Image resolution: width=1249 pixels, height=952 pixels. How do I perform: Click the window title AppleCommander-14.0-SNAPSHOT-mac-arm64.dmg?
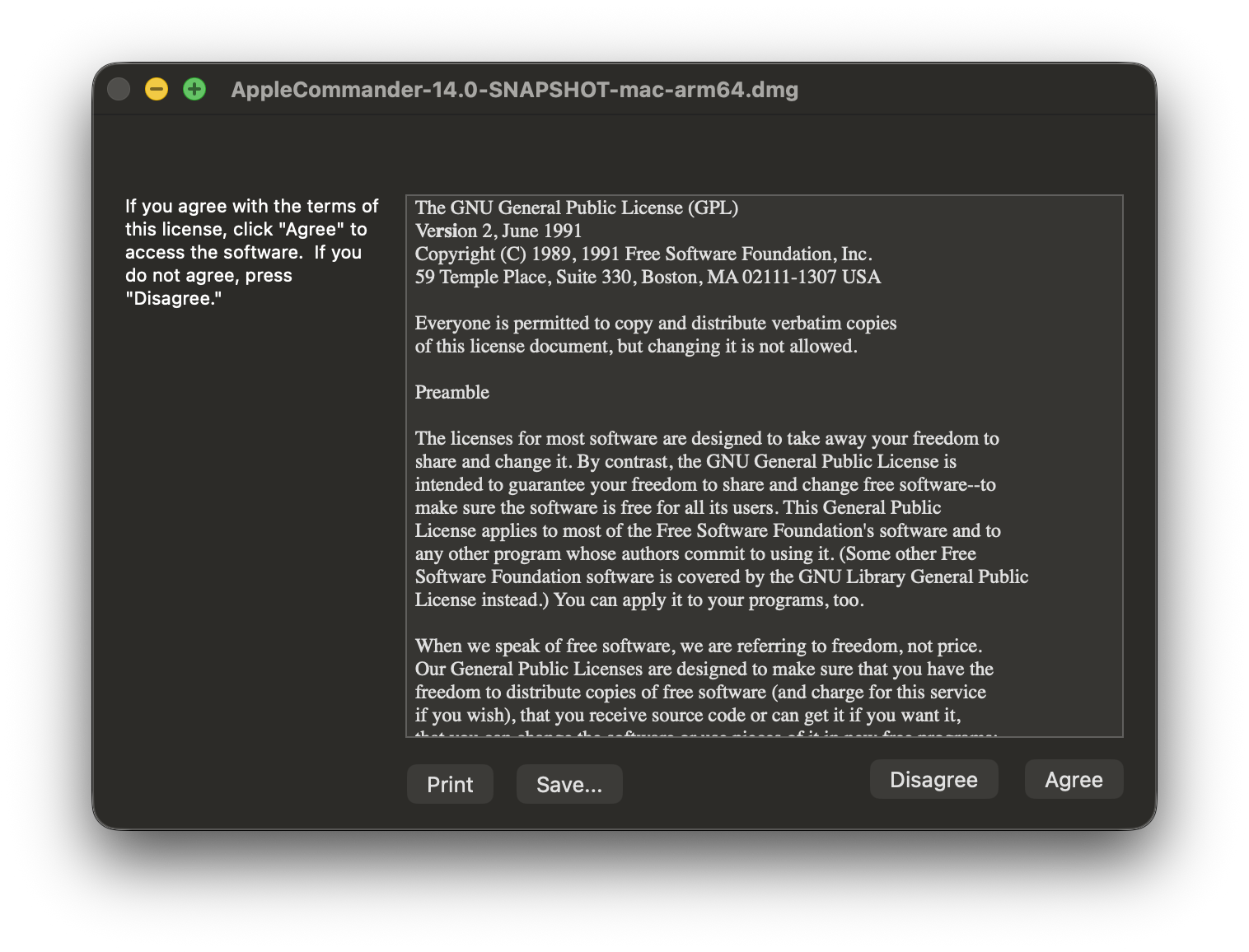tap(515, 90)
